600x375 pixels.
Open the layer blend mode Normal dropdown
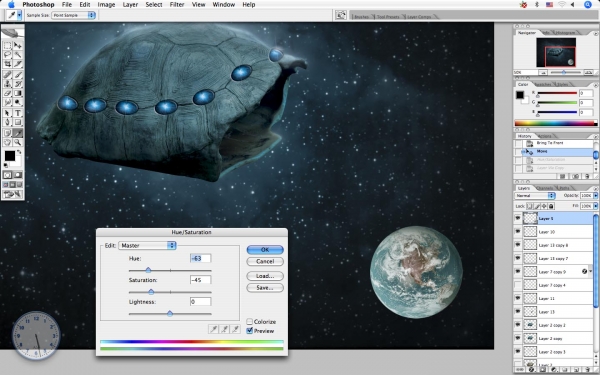point(535,196)
